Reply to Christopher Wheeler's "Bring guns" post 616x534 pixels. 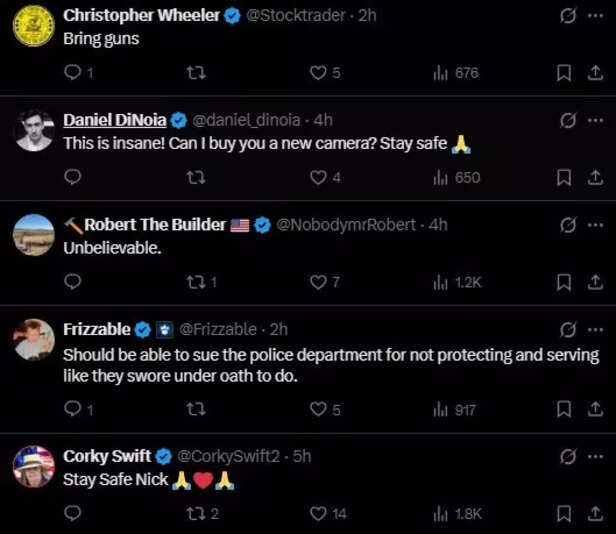coord(73,73)
